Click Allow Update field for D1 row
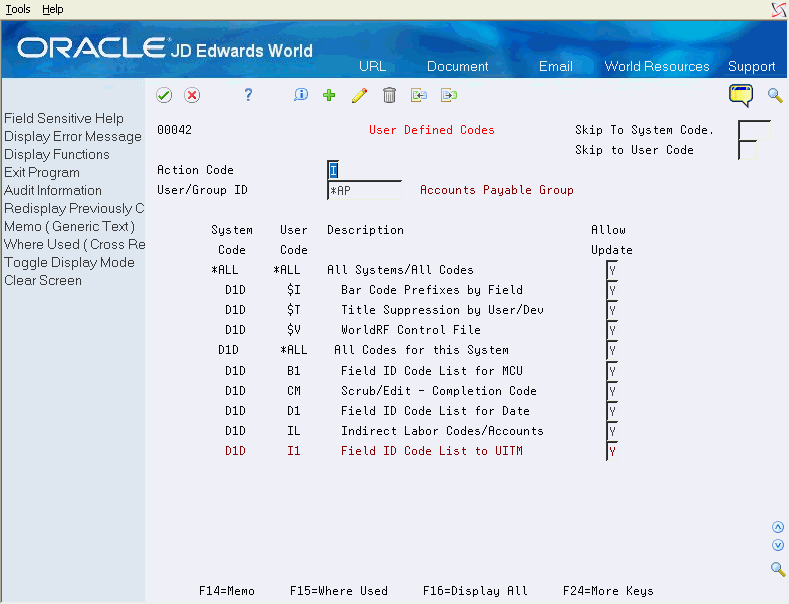Image resolution: width=789 pixels, height=604 pixels. 612,411
